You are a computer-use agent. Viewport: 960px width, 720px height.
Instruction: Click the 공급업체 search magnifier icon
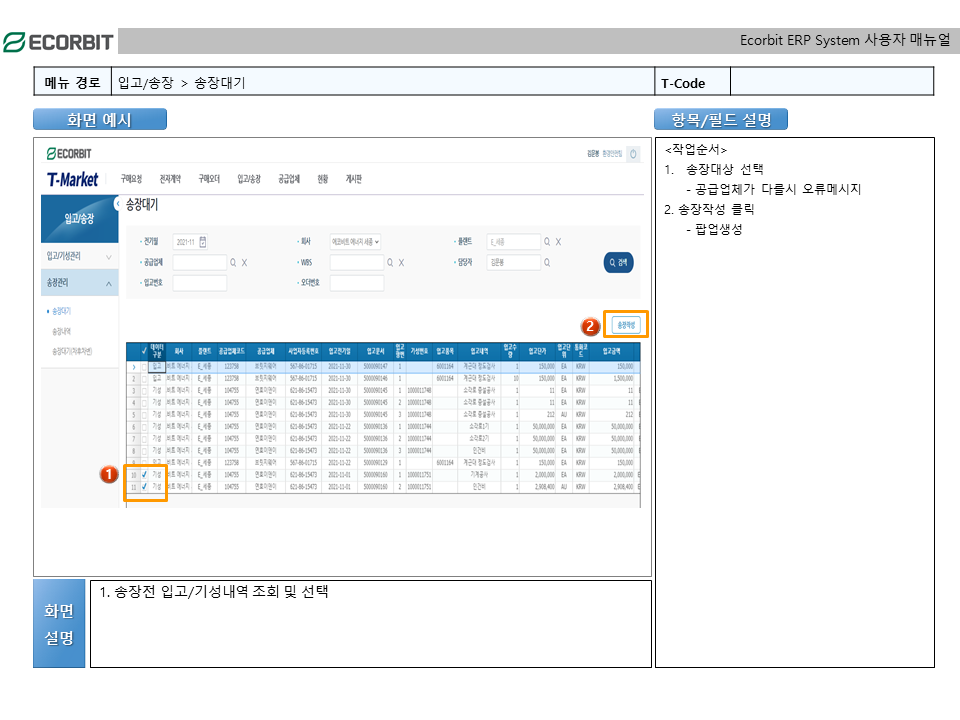pos(234,263)
